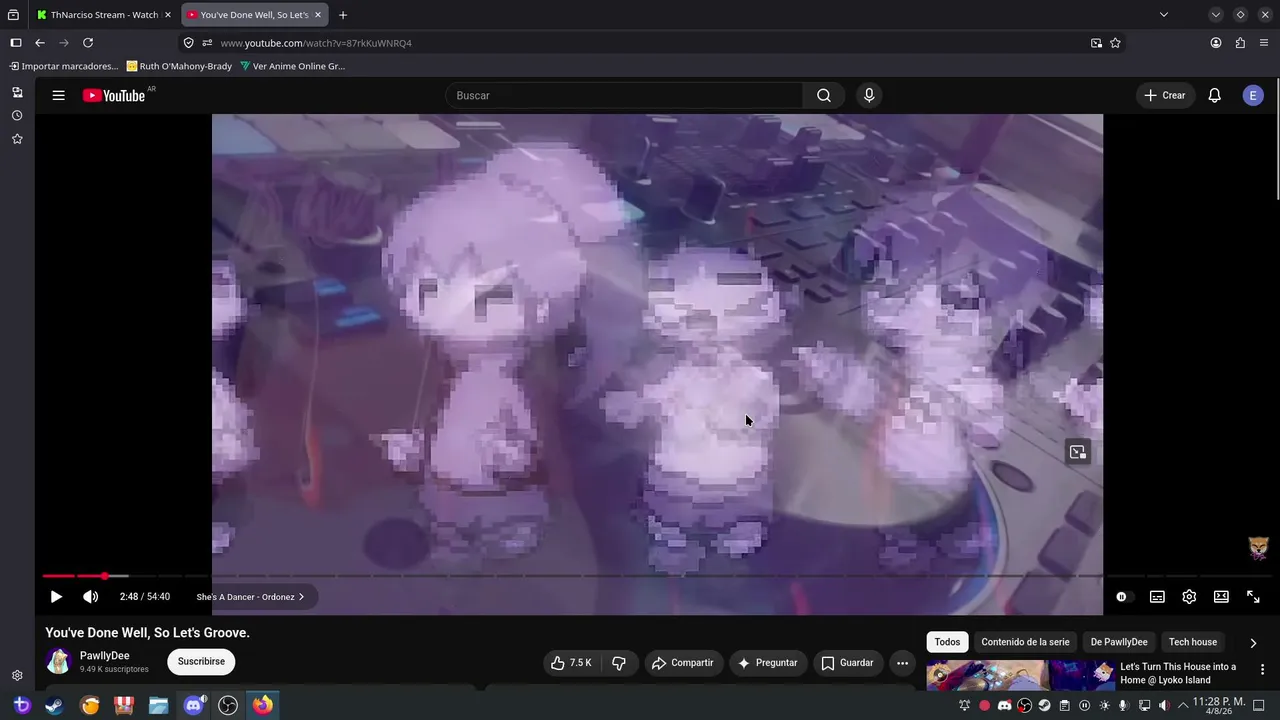Switch to theater mode
This screenshot has width=1280, height=720.
click(1221, 597)
